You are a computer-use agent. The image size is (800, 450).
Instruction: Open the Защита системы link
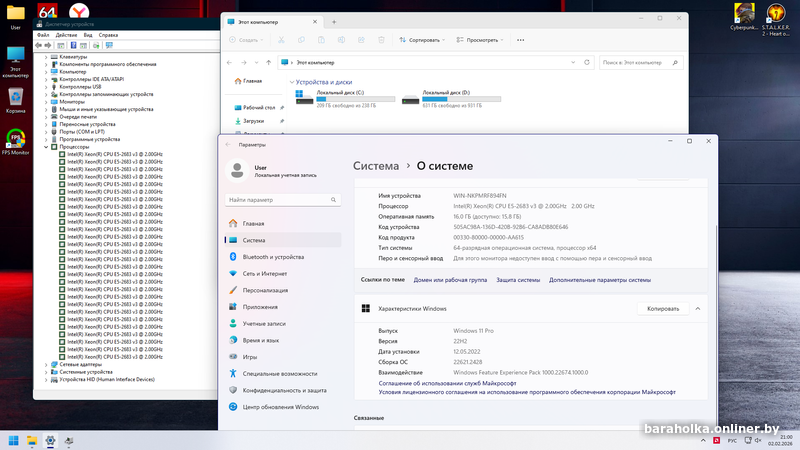(x=518, y=280)
